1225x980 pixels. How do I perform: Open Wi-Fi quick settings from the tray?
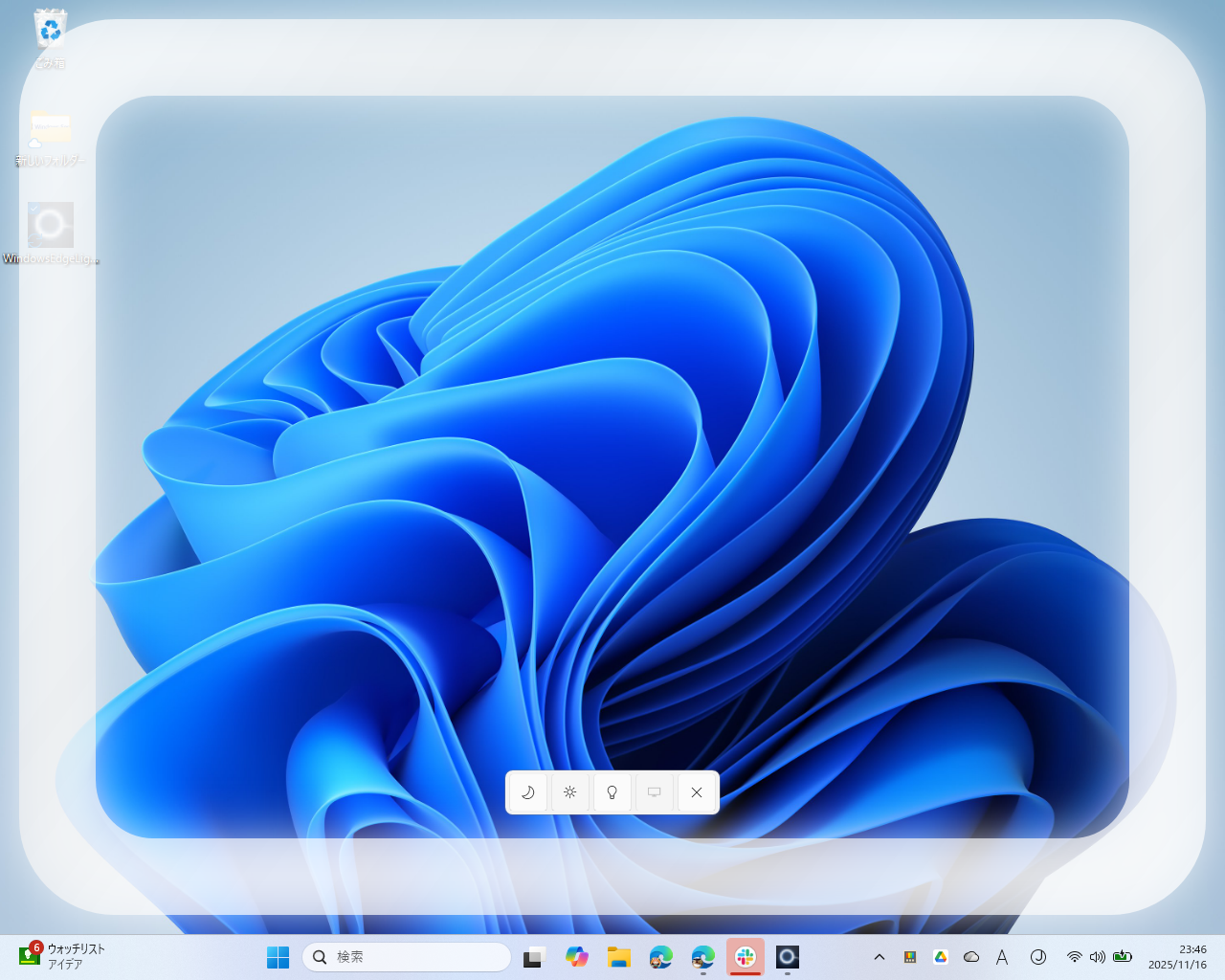click(1074, 956)
